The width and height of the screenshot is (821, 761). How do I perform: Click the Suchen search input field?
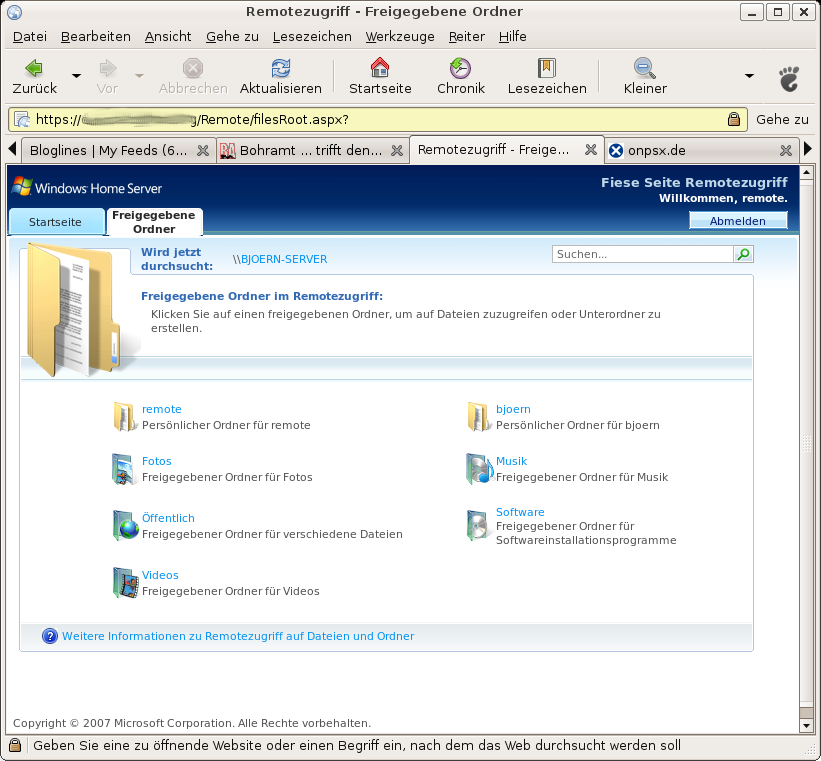pyautogui.click(x=642, y=255)
